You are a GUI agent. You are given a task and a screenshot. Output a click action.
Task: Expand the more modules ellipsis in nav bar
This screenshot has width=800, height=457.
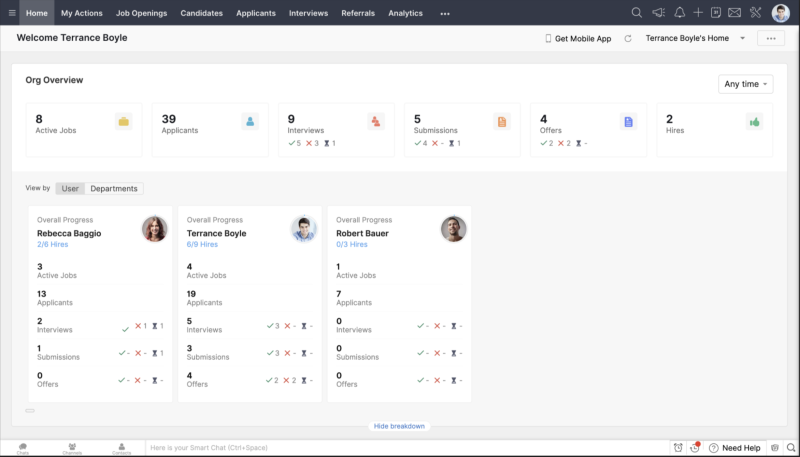(x=445, y=14)
